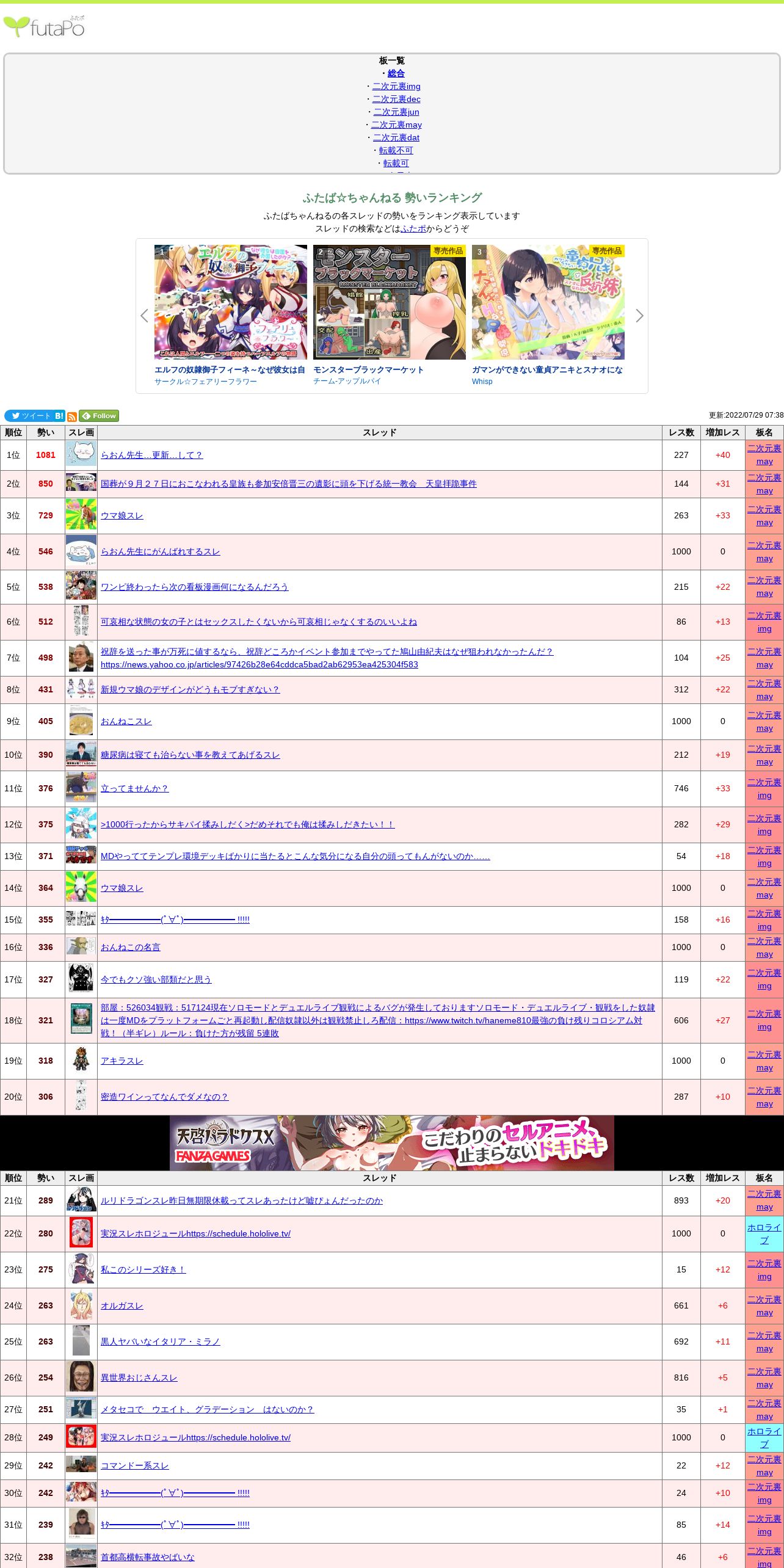Open thumbnail for rank 26 異世界おじさんスレ
Screen dimensions: 784x1568
tap(81, 1377)
